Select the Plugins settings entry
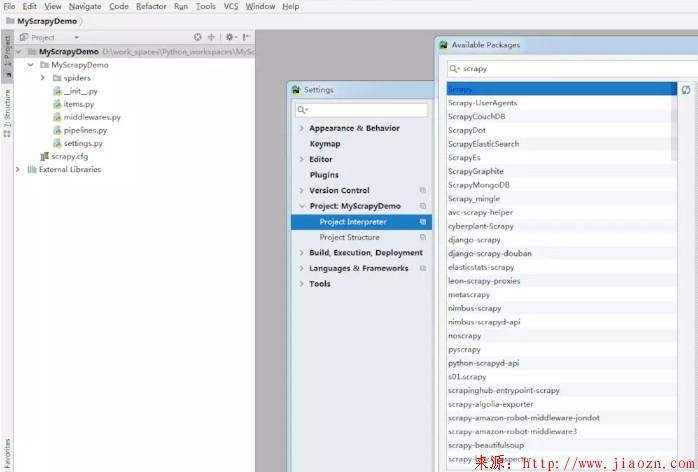Viewport: 698px width, 472px height. click(324, 175)
